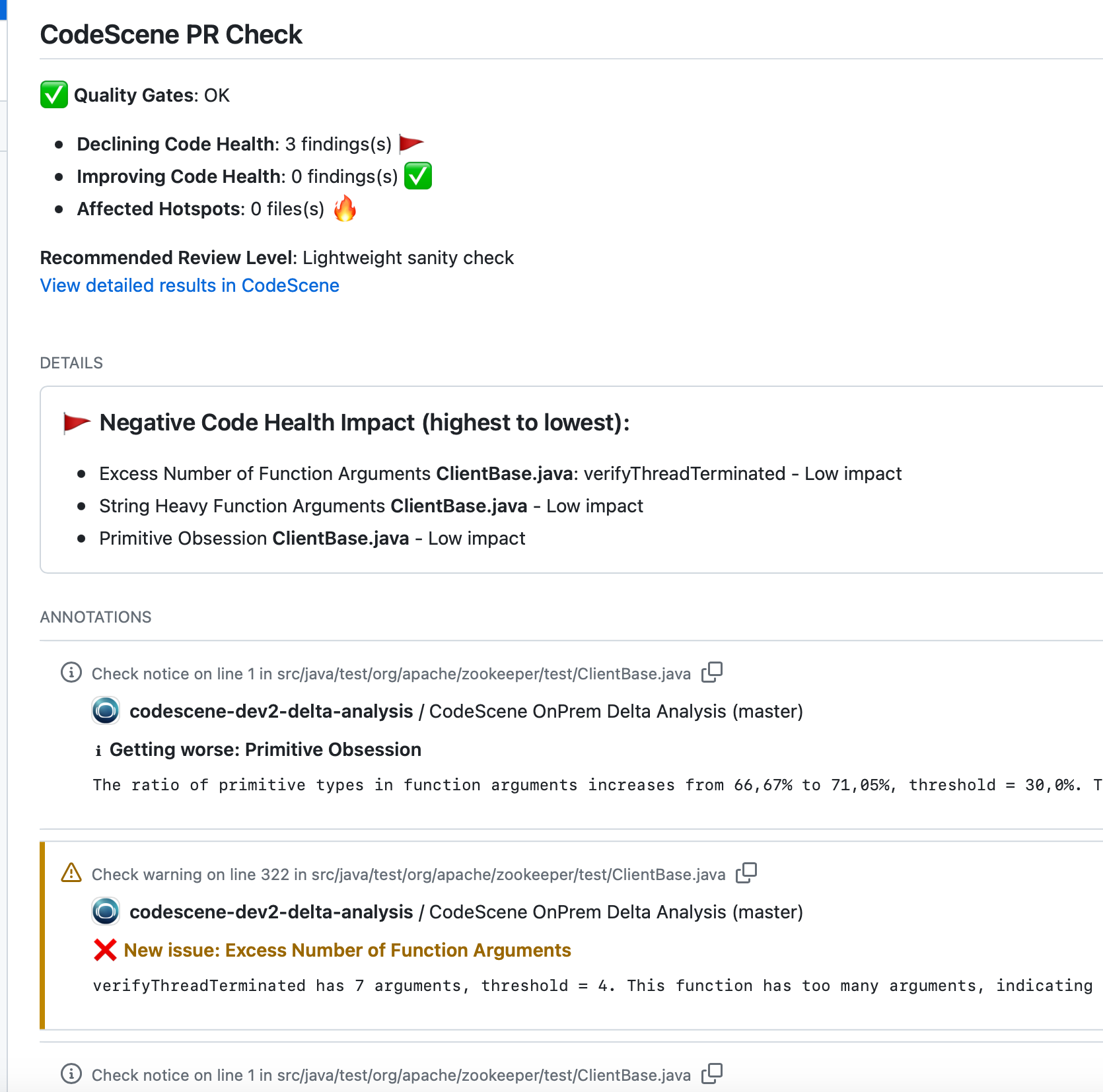Copy path icon on the bottom check notice
Screen dimensions: 1103x1092
point(712,1074)
